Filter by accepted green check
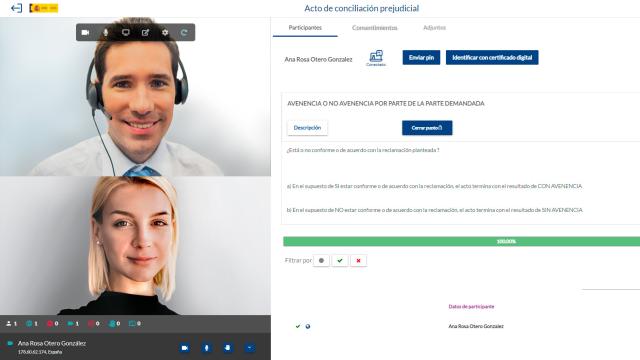Screen dimensions: 640x360 coord(340,260)
